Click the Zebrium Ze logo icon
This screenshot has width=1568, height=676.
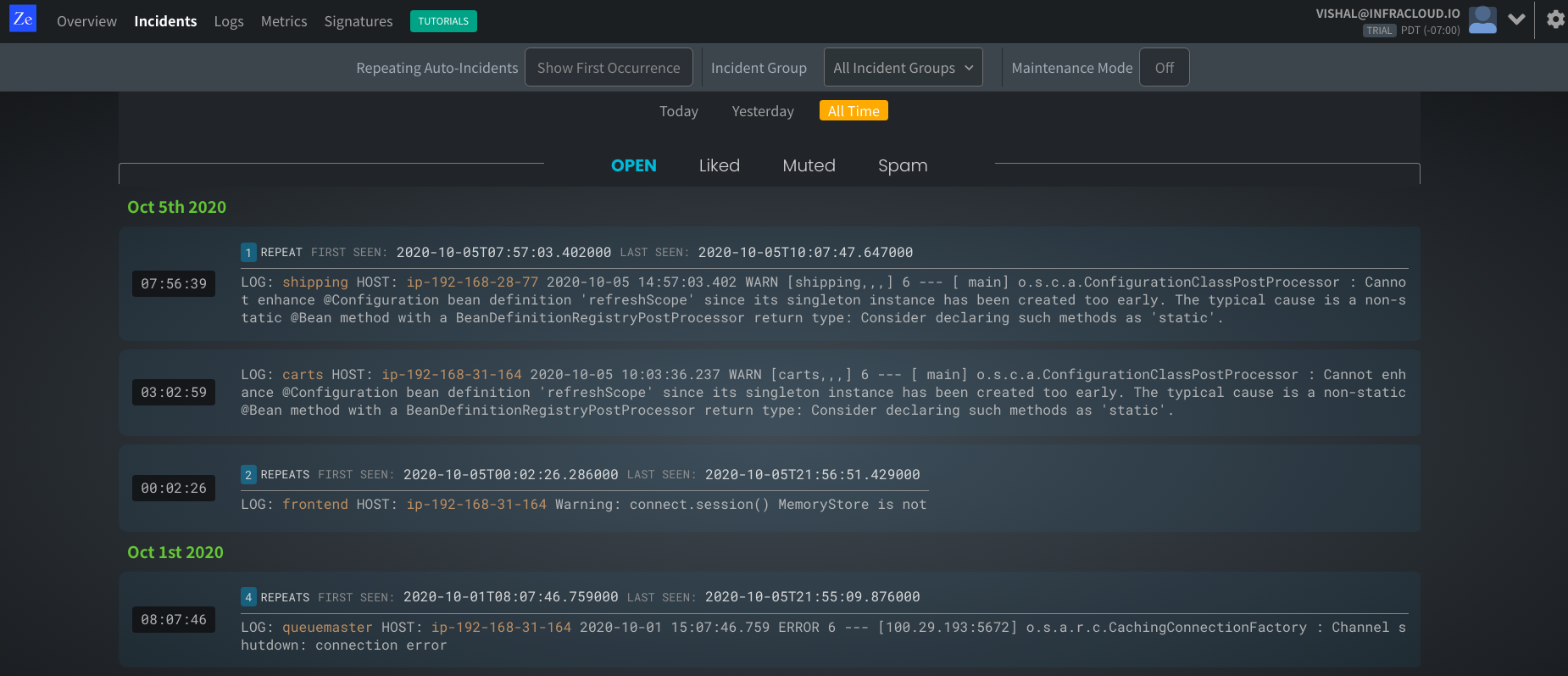(23, 20)
